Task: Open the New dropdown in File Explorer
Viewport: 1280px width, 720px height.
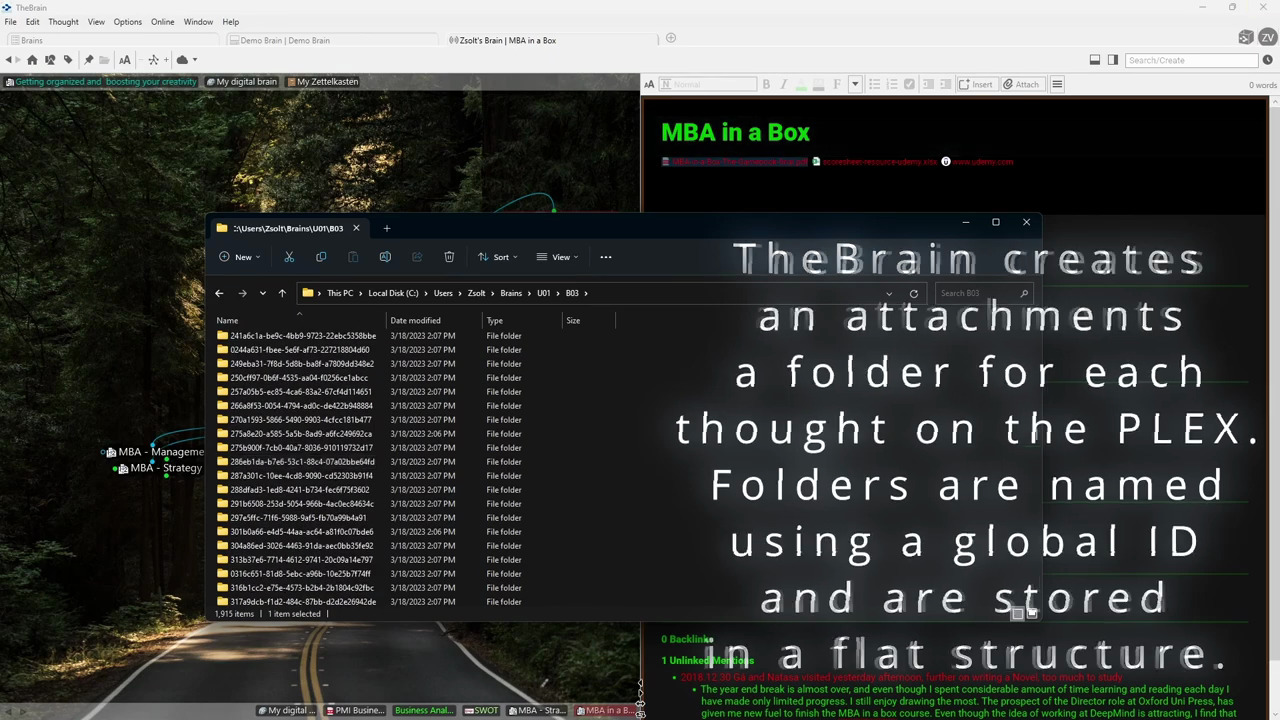Action: click(x=240, y=257)
